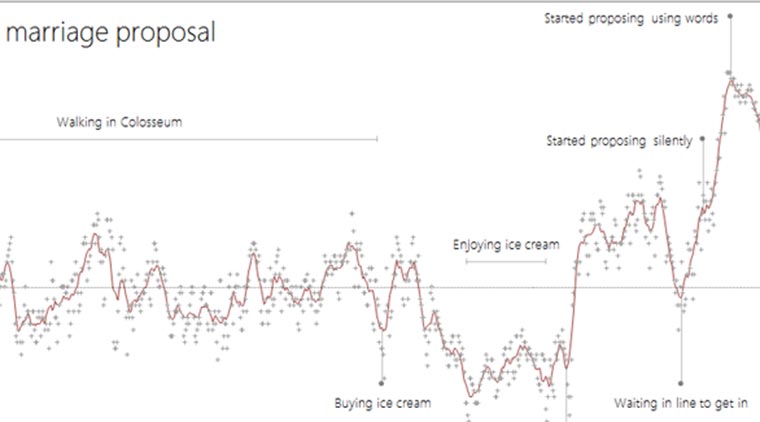Image resolution: width=760 pixels, height=422 pixels.
Task: Select the dot beside "Started proposing silently"
Action: 703,140
